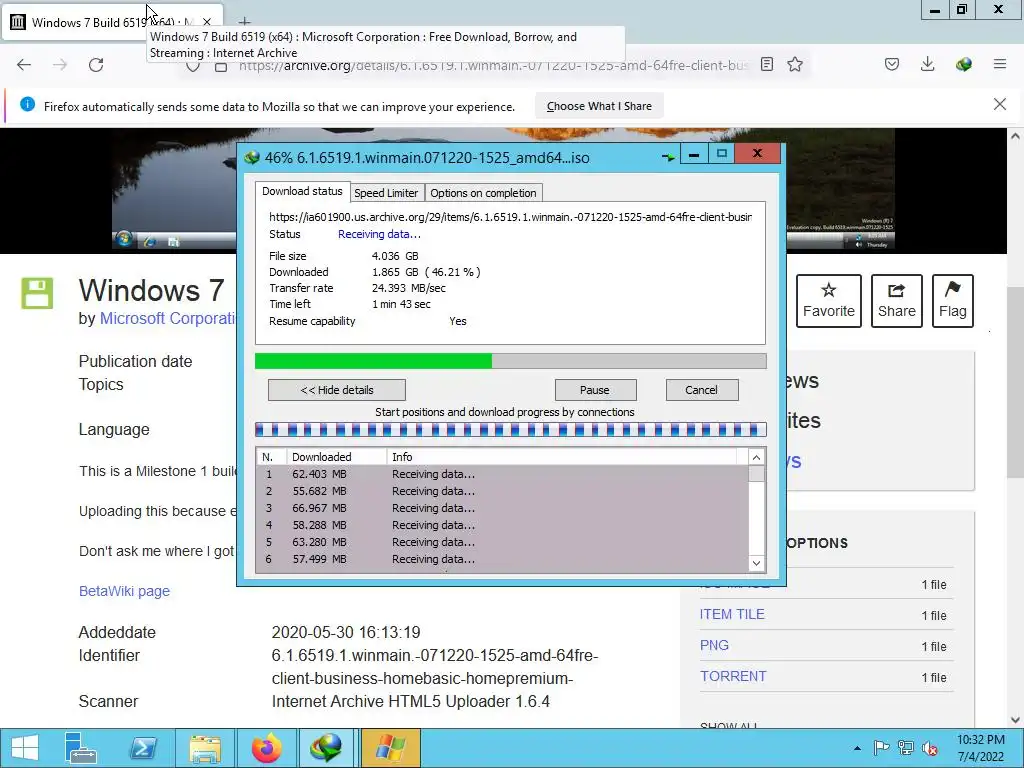Screen dimensions: 1024x768
Task: Click the connections progress segment bar
Action: (x=510, y=430)
